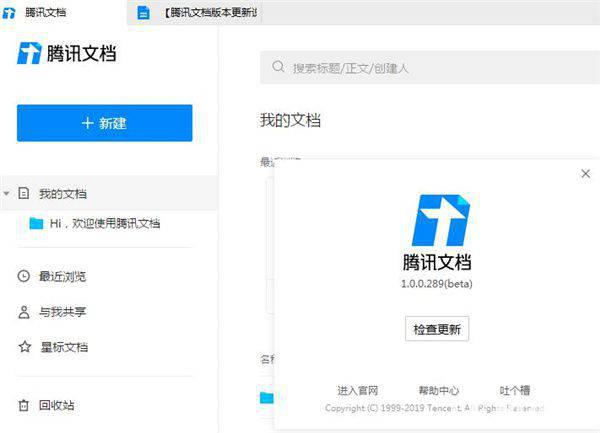Click the magnifier search icon
Screen dimensions: 600x433
[x=278, y=67]
